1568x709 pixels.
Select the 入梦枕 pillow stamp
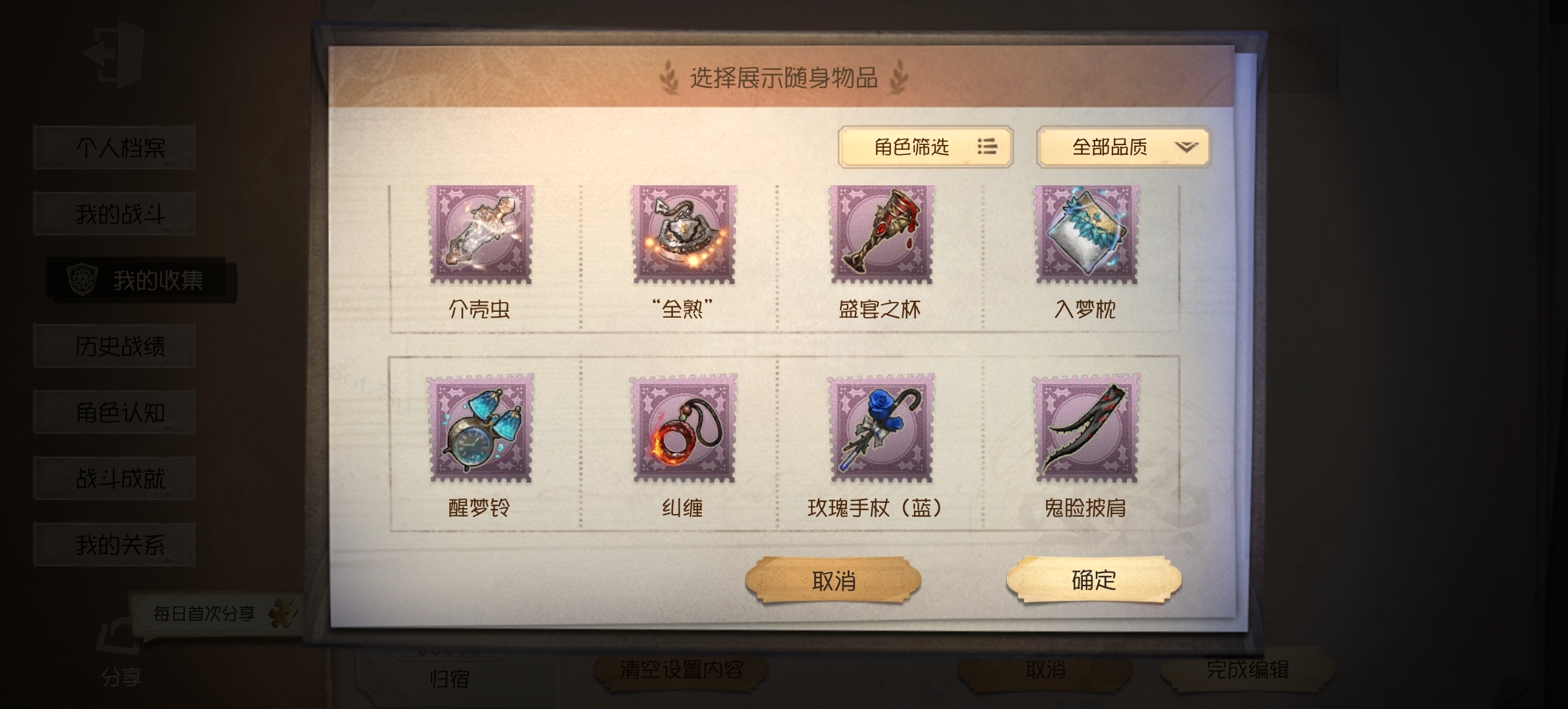pos(1086,234)
